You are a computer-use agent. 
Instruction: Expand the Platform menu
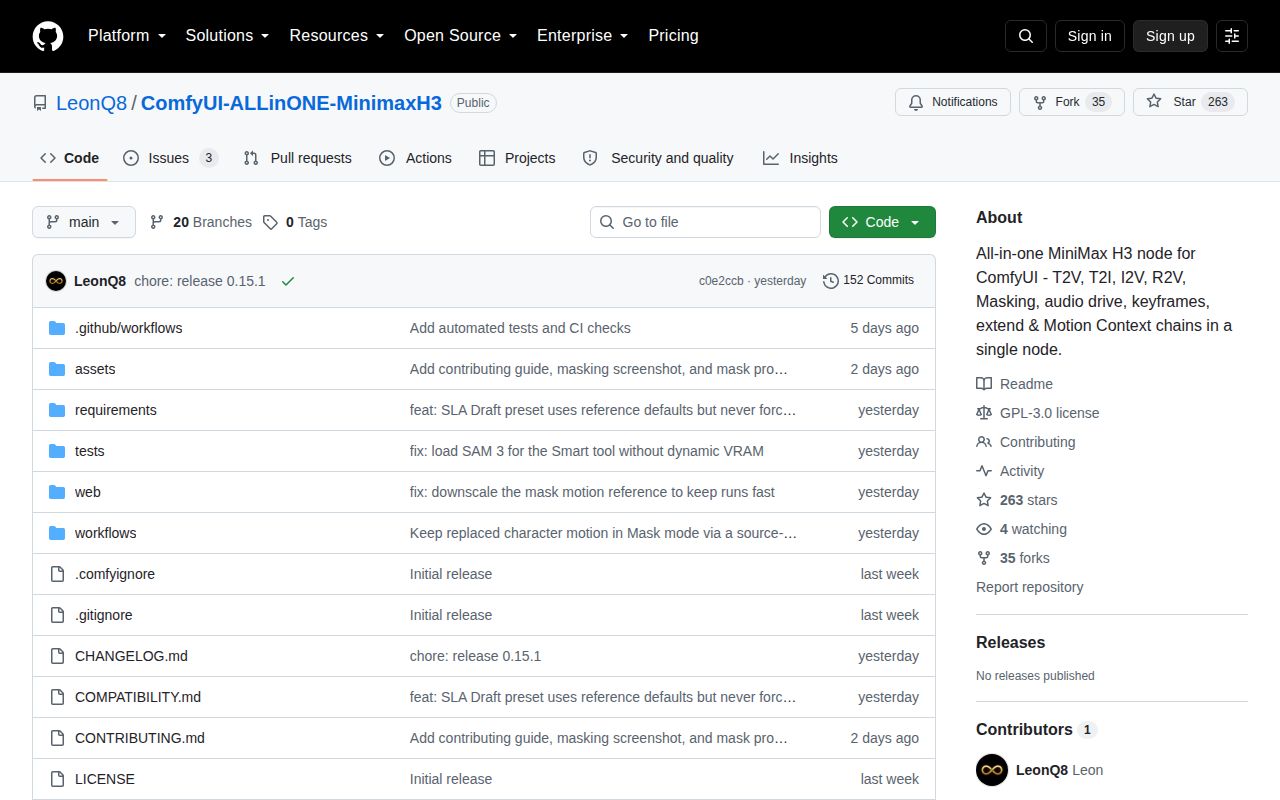coord(126,35)
